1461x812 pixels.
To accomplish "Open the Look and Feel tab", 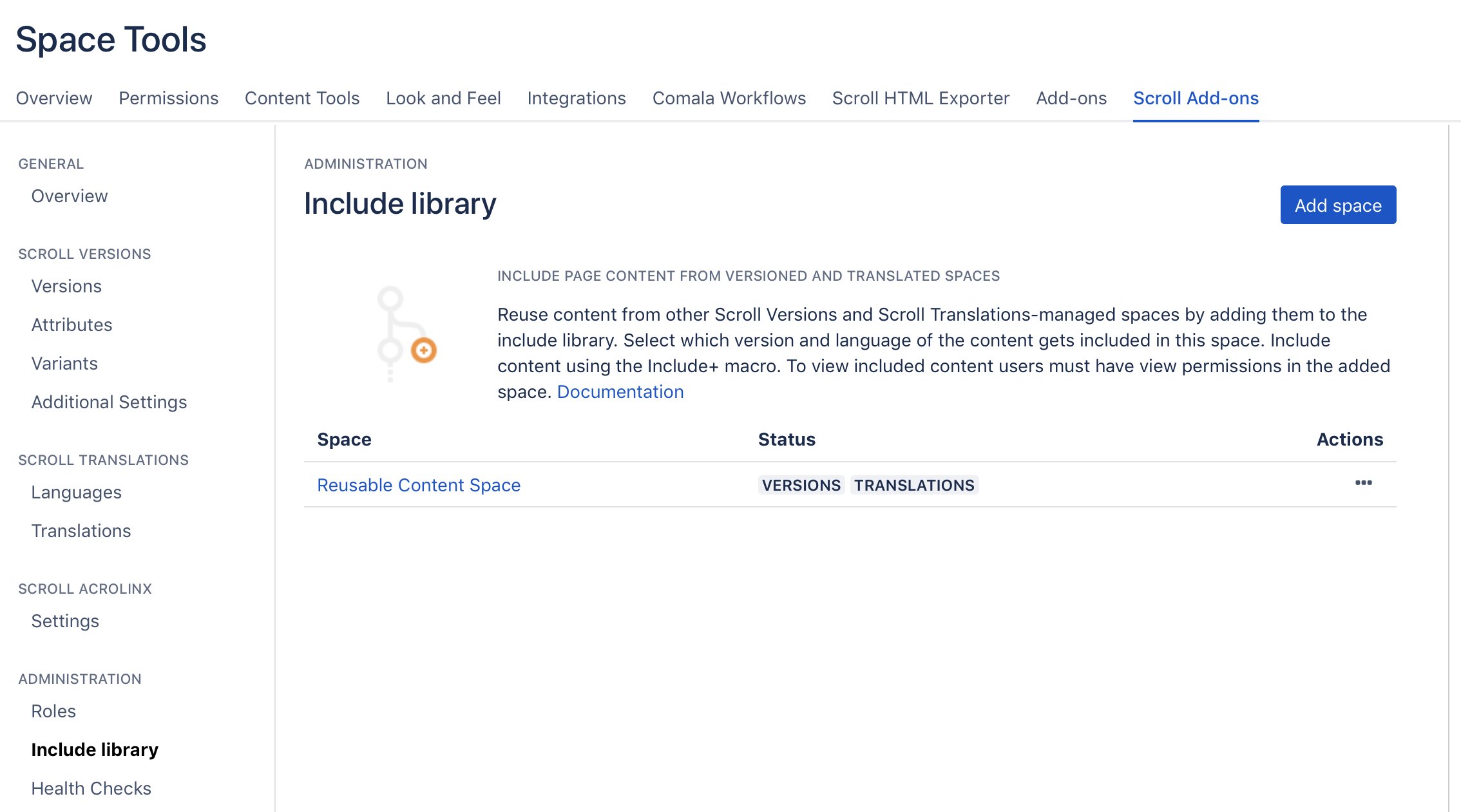I will 443,98.
